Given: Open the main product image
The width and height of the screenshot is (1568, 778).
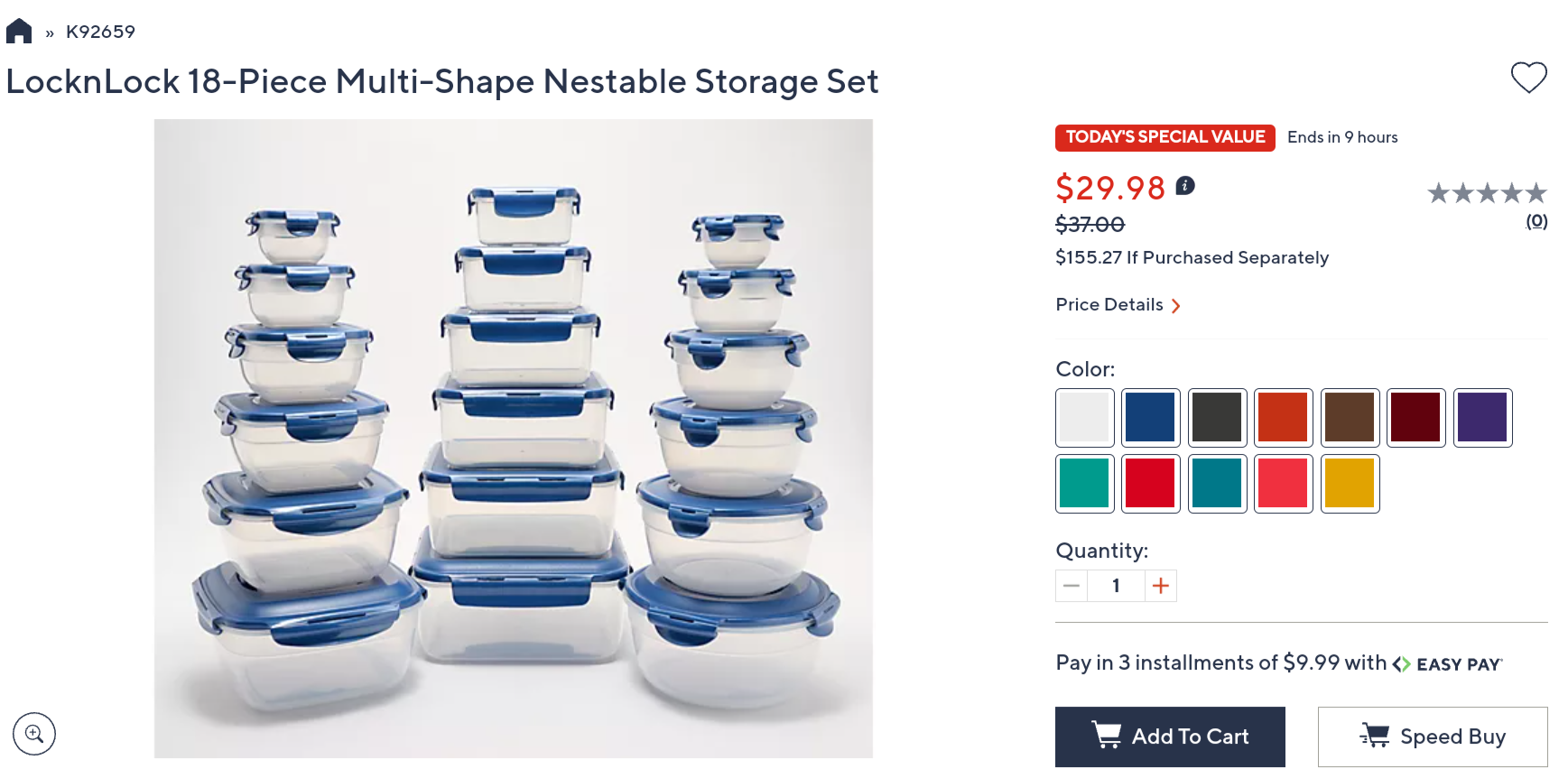Looking at the screenshot, I should pos(513,439).
